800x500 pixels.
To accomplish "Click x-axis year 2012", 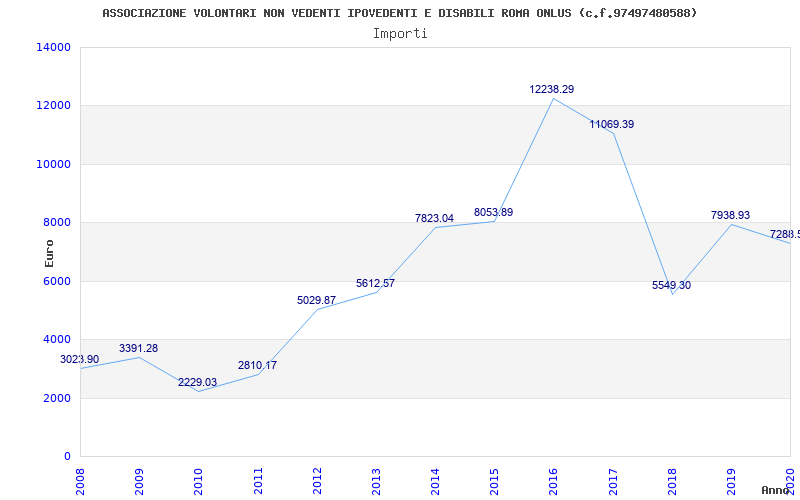I will [317, 481].
